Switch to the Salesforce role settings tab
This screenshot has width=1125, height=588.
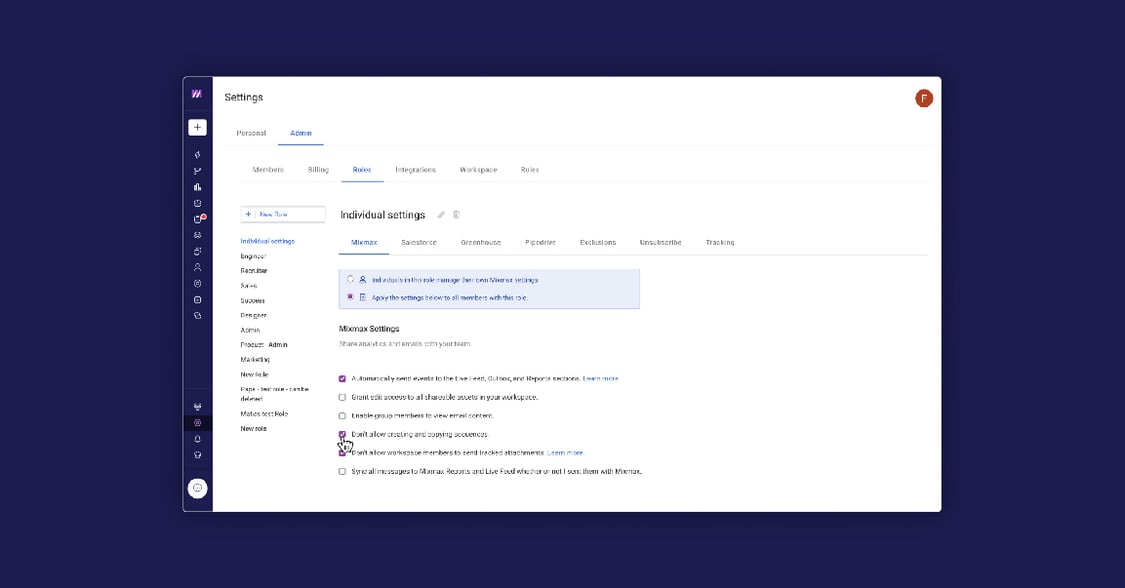tap(419, 242)
